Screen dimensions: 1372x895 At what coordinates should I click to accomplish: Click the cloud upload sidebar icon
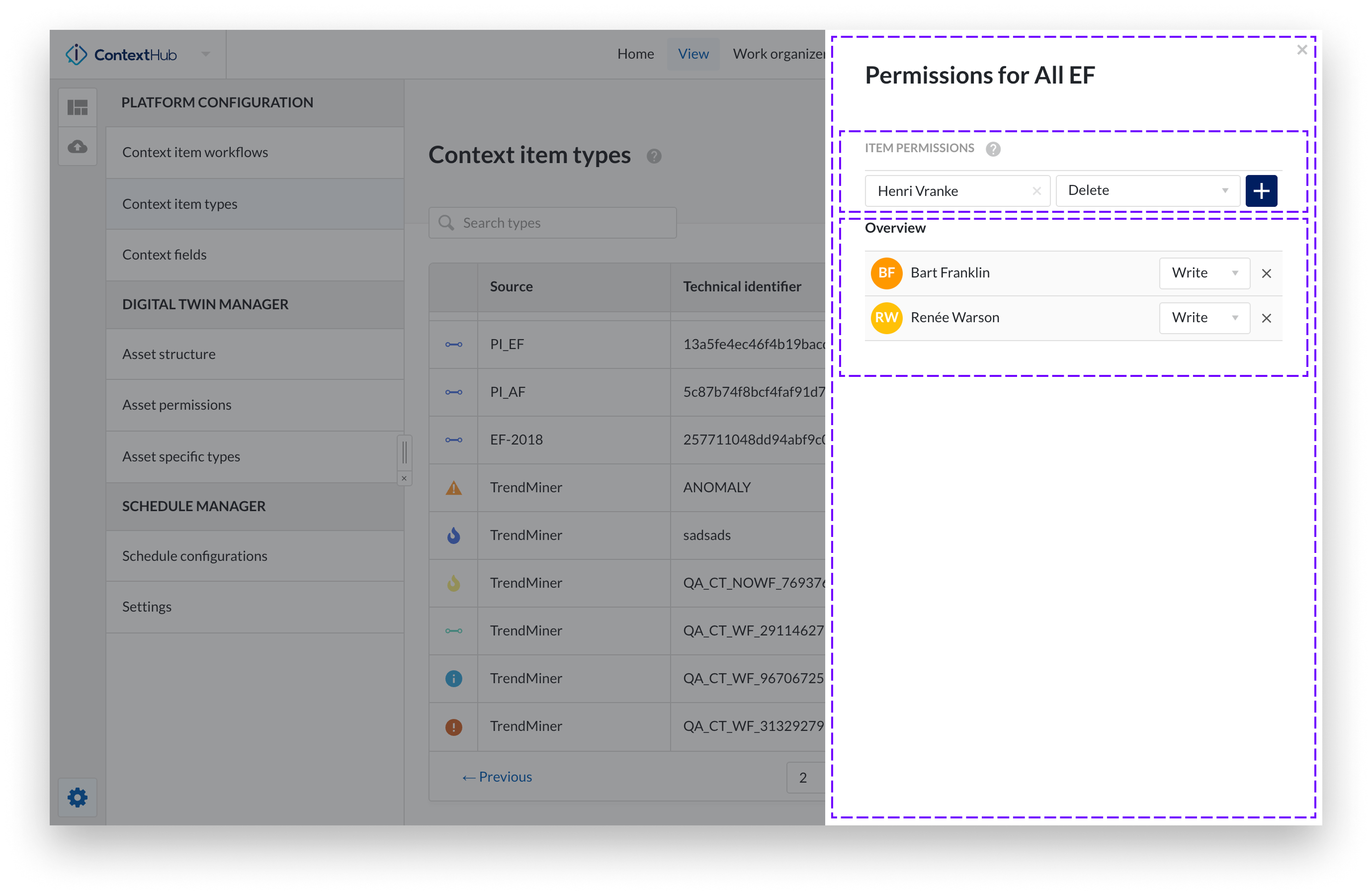tap(77, 147)
